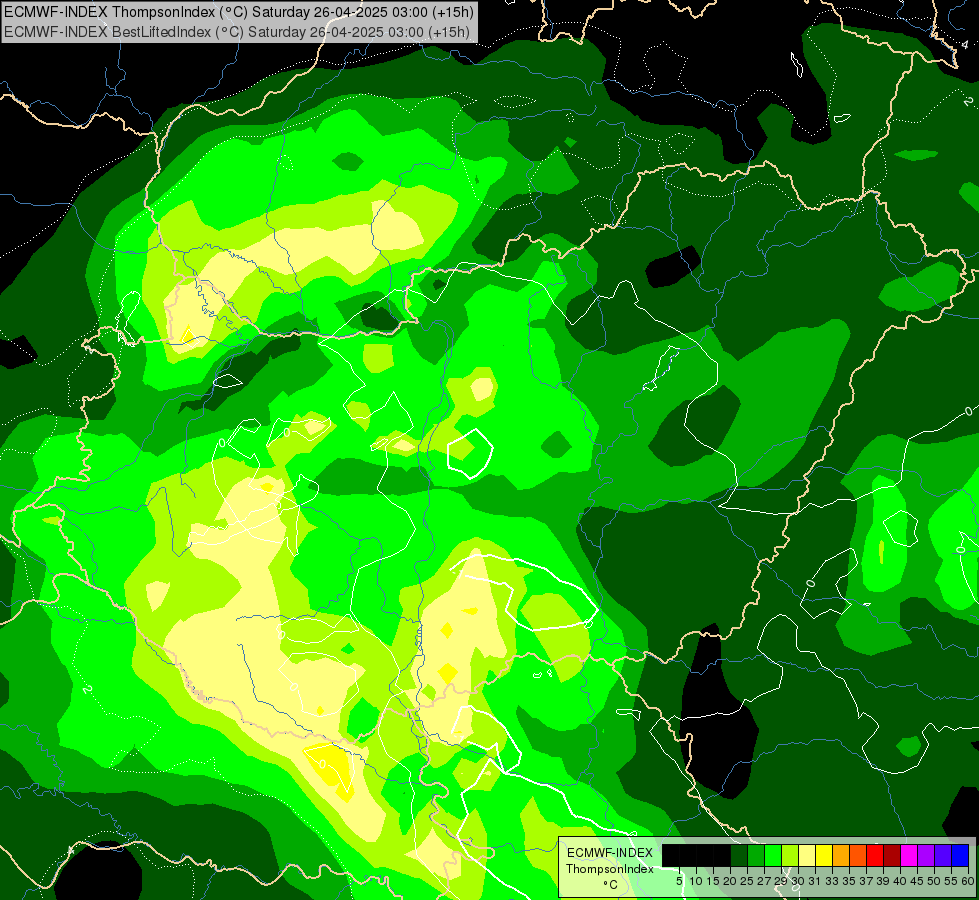Screen dimensions: 979x900
Task: Pick the bright green 27-29 legend swatch
Action: 773,856
